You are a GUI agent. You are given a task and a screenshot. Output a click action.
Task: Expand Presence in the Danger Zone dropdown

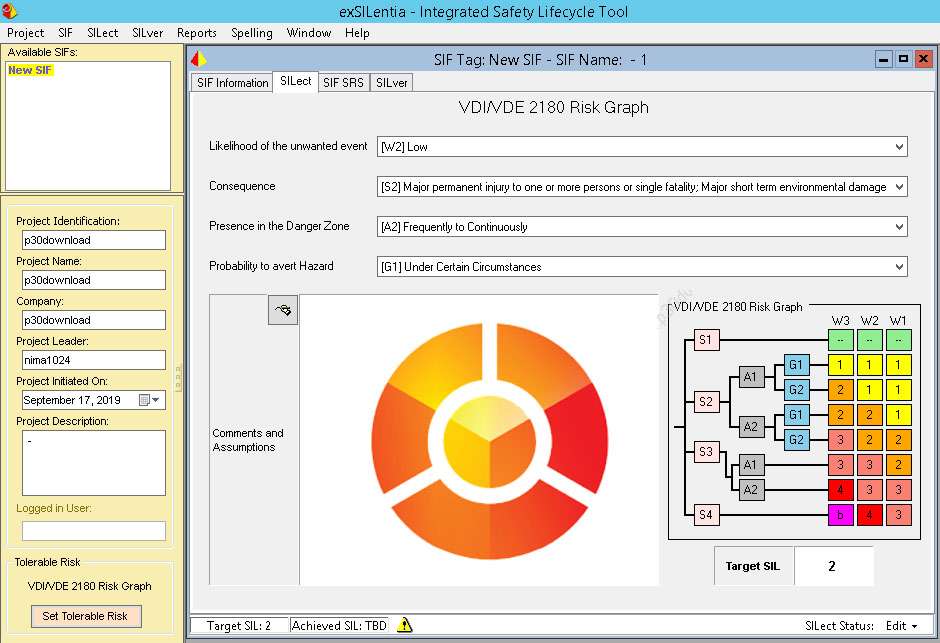coord(899,227)
